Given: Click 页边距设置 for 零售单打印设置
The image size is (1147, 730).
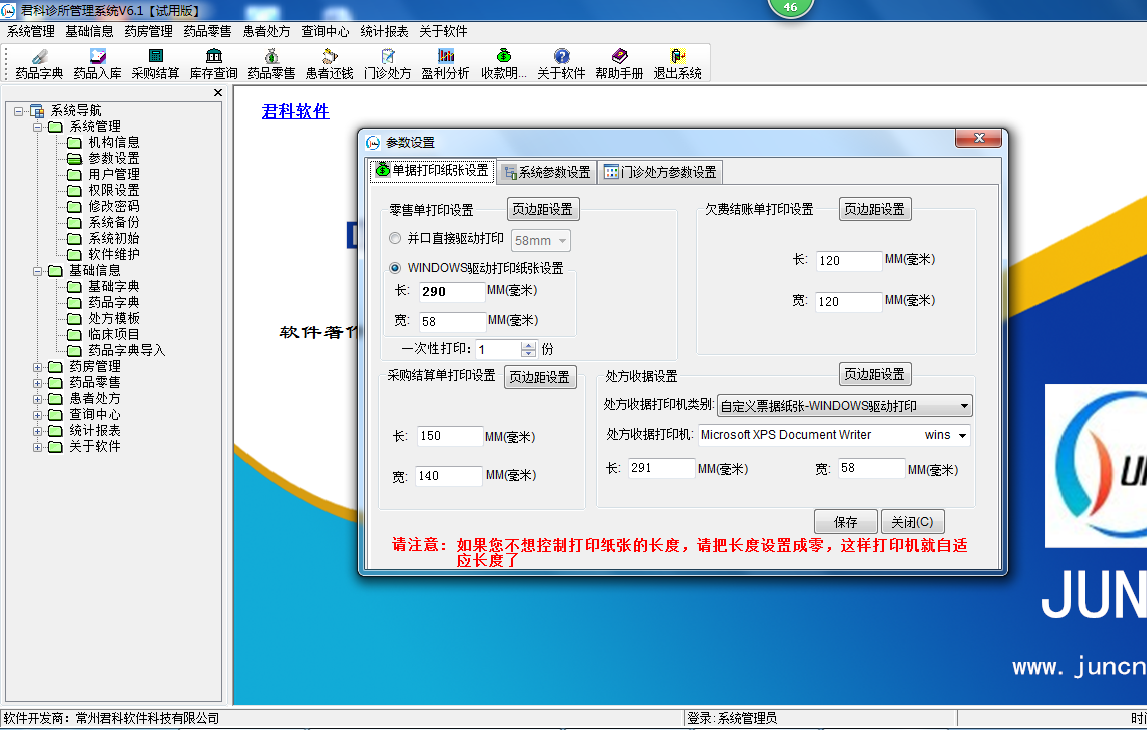Looking at the screenshot, I should pyautogui.click(x=543, y=209).
